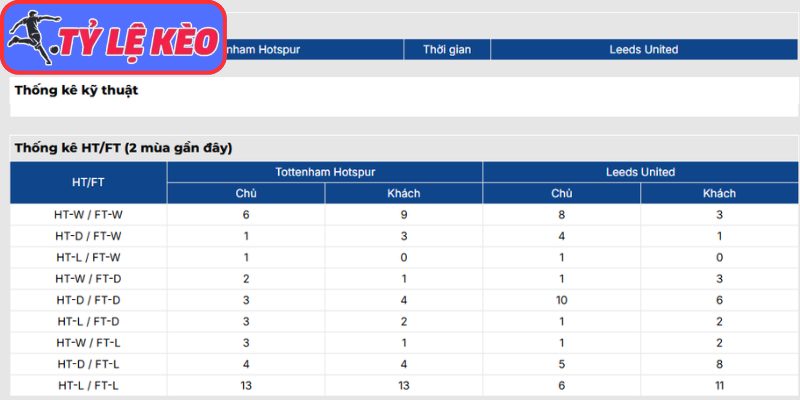Screen dimensions: 800x400
Task: Select the Khách subheader under Tottenham Hotspur
Action: click(x=404, y=193)
